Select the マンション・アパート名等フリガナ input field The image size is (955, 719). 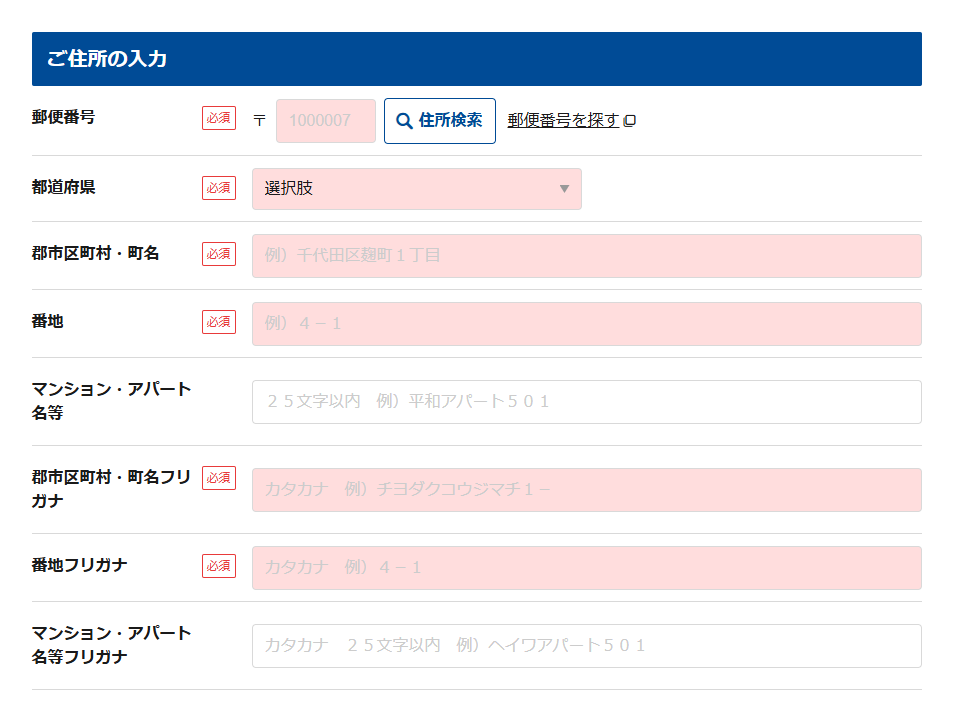click(x=586, y=646)
